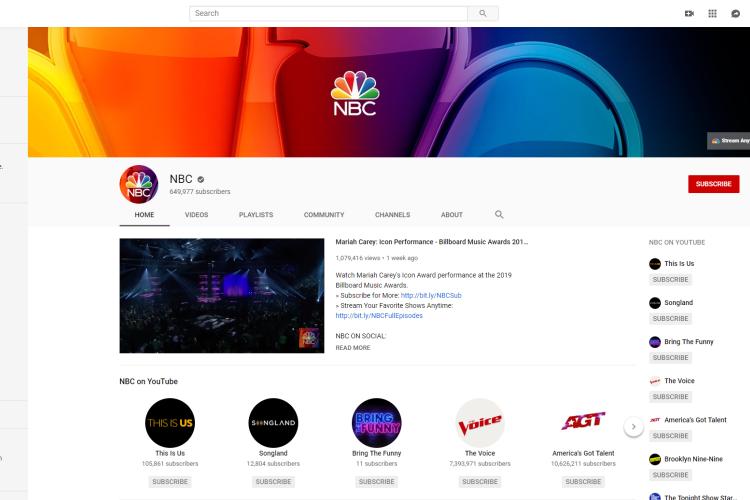The width and height of the screenshot is (750, 500).
Task: Subscribe to Songland in carousel
Action: [x=273, y=482]
